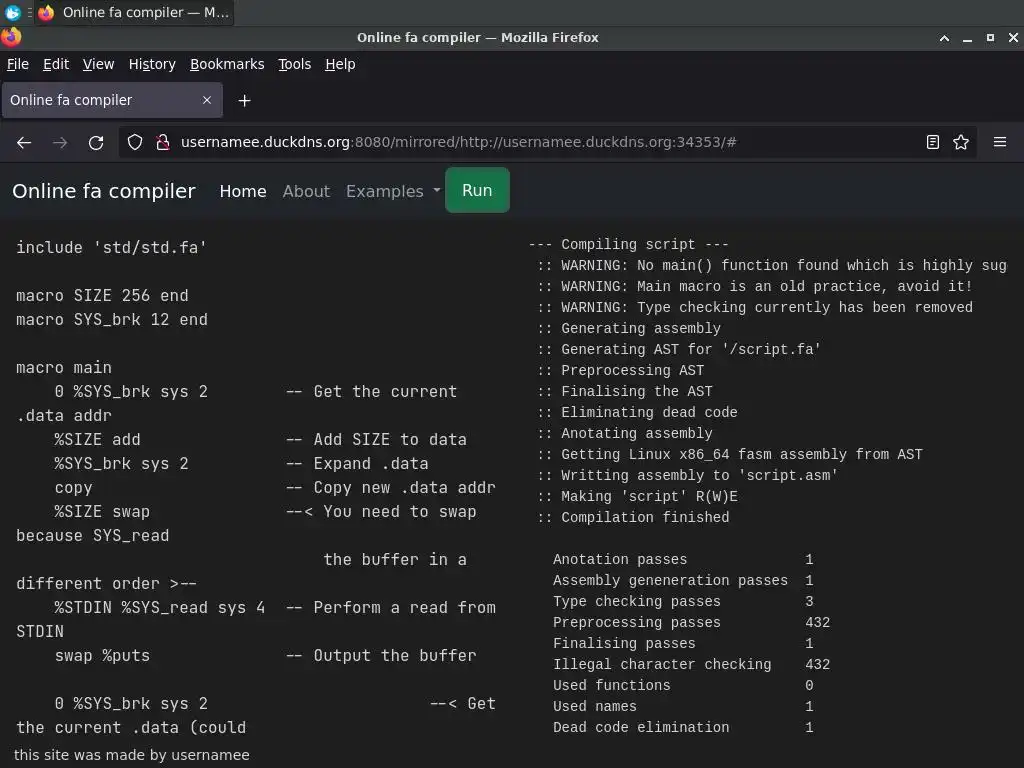1024x768 pixels.
Task: Click the Online fa compiler brand link
Action: [104, 191]
